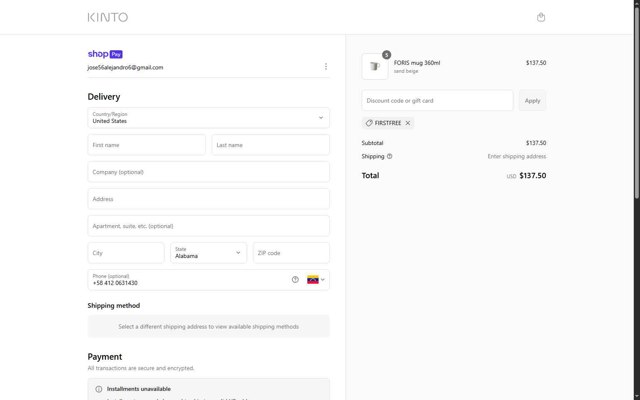The image size is (640, 400).
Task: Click the KINTO logo
Action: [108, 17]
